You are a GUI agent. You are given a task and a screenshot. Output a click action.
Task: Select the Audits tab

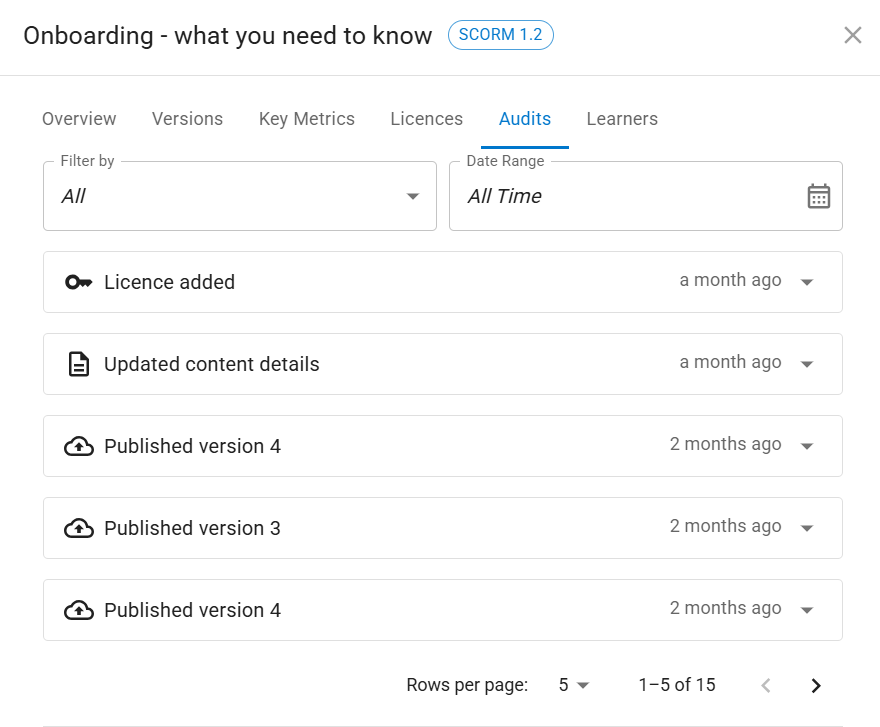(524, 119)
